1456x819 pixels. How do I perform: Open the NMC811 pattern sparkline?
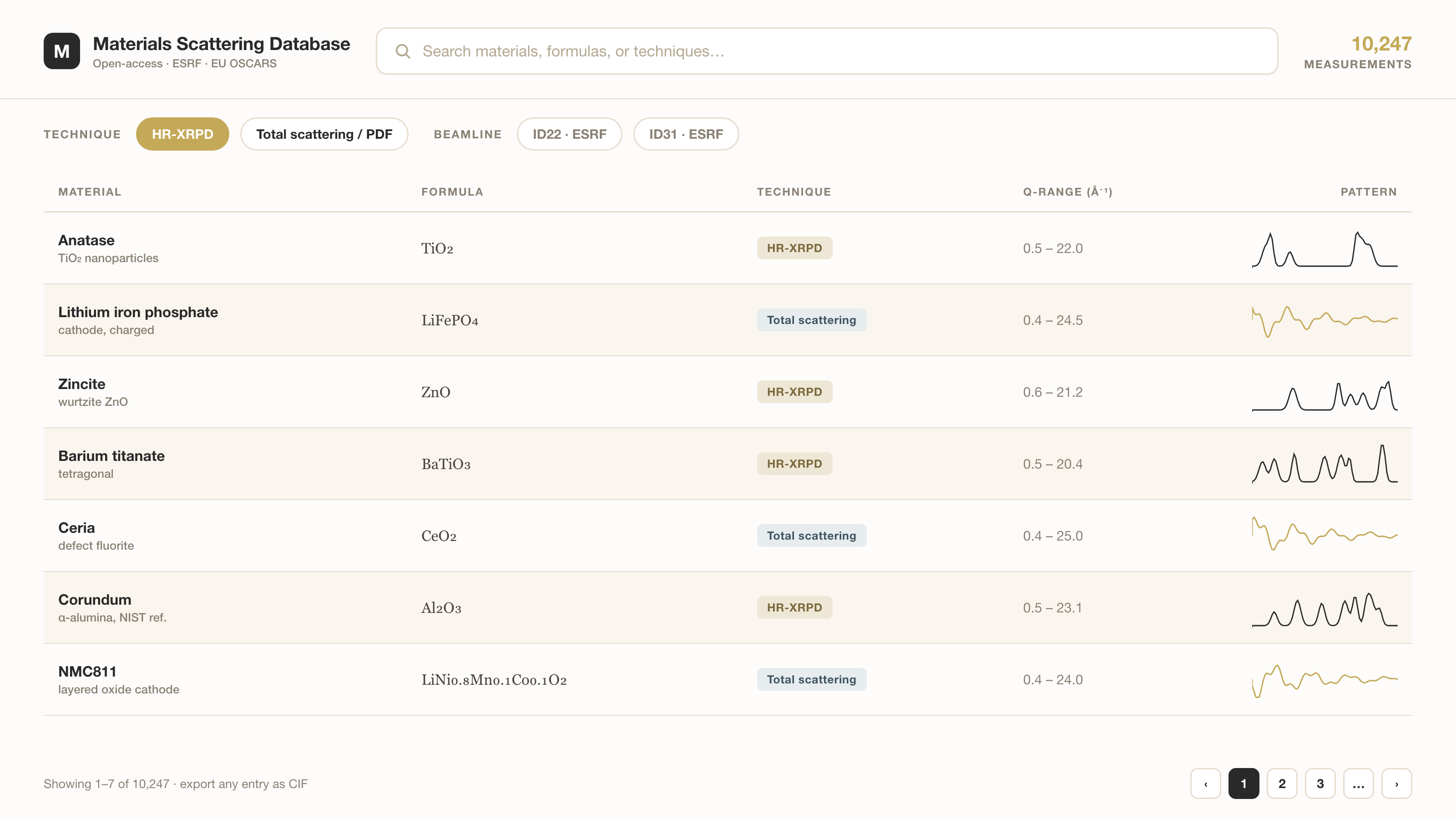click(1325, 681)
